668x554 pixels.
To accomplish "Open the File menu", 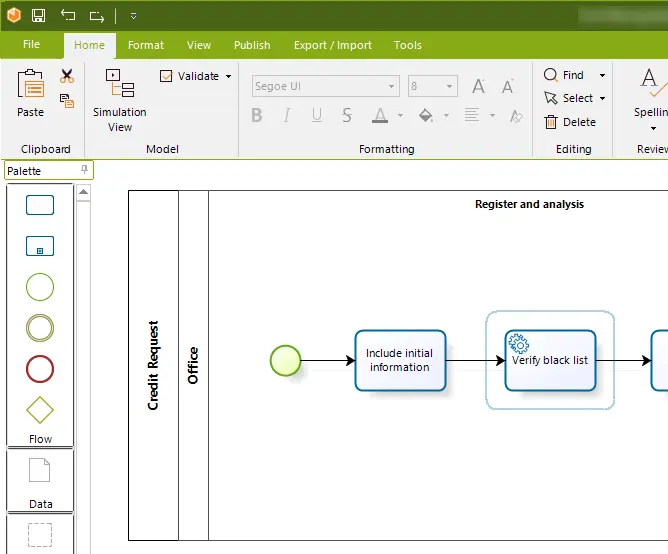I will pos(31,44).
